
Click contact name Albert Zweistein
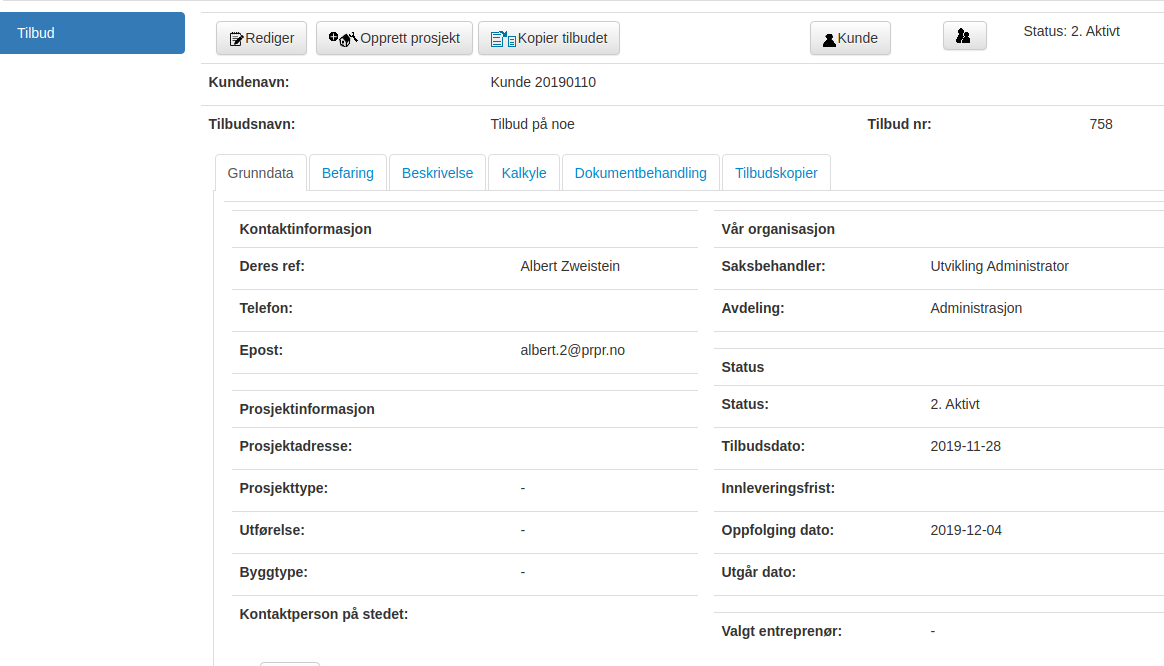coord(569,266)
